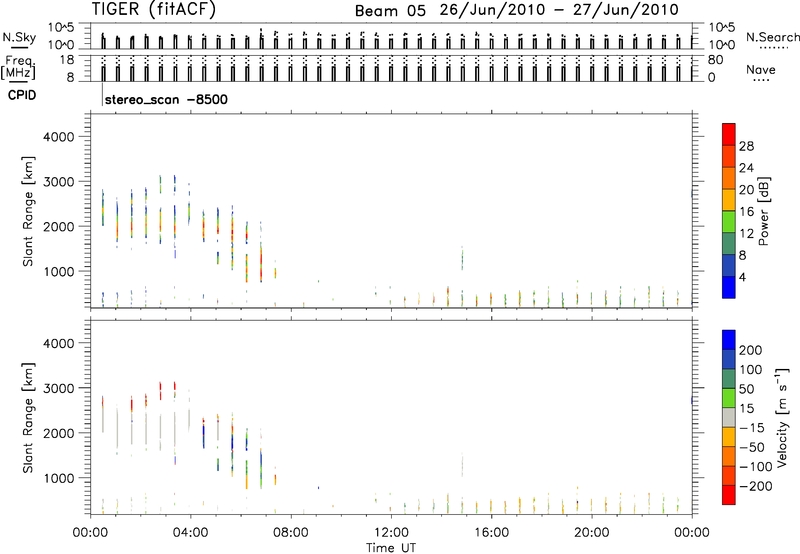800x554 pixels.
Task: Click the '200' tick label on velocity colorbar
Action: (x=751, y=350)
